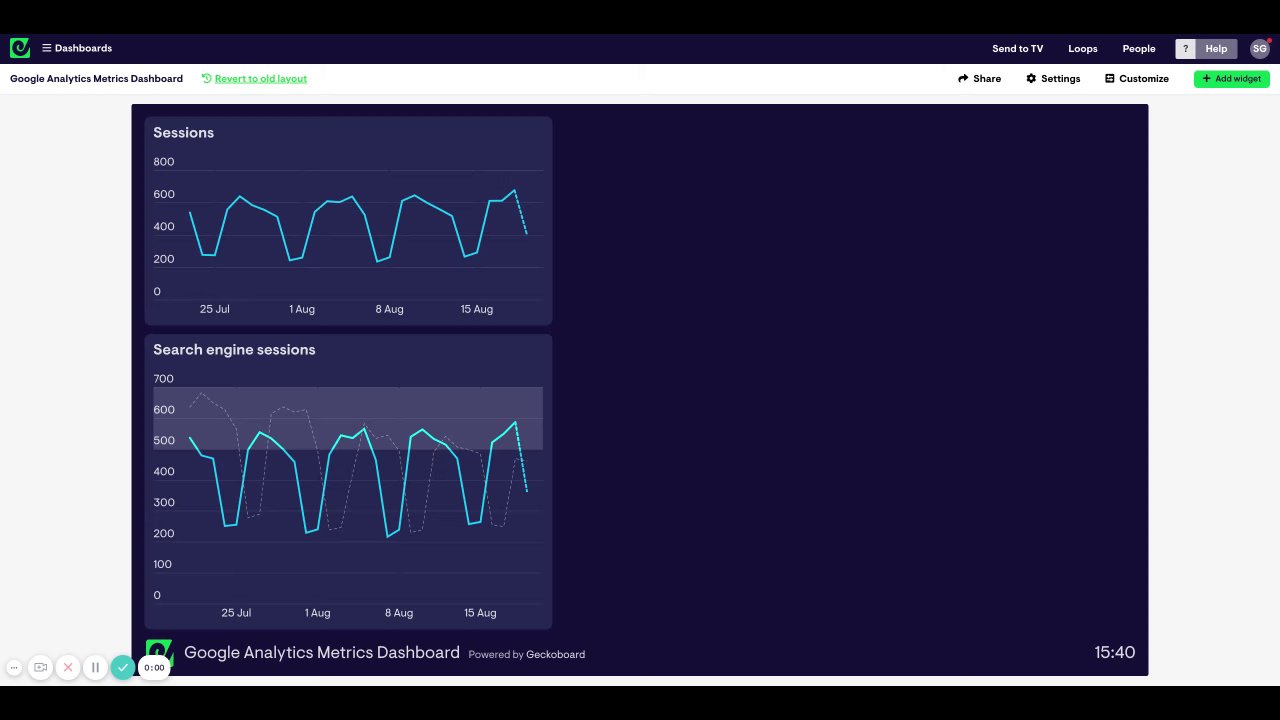
Task: Click the 15:40 clock in the footer
Action: [x=1114, y=652]
